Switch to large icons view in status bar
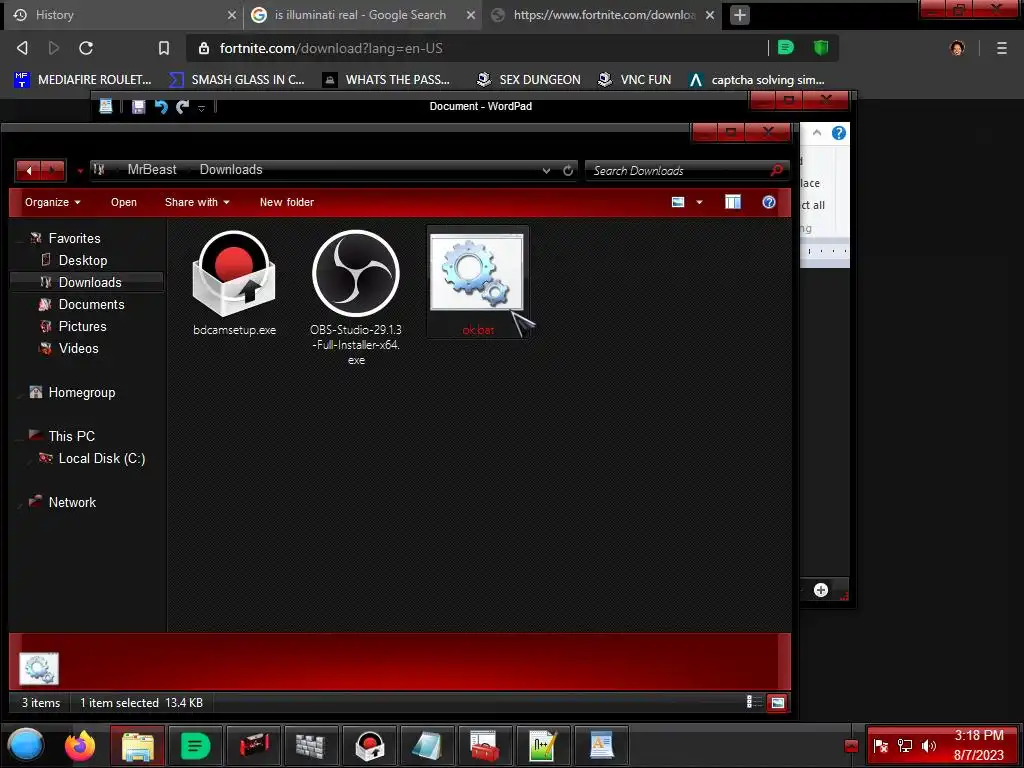Viewport: 1024px width, 768px height. 777,703
